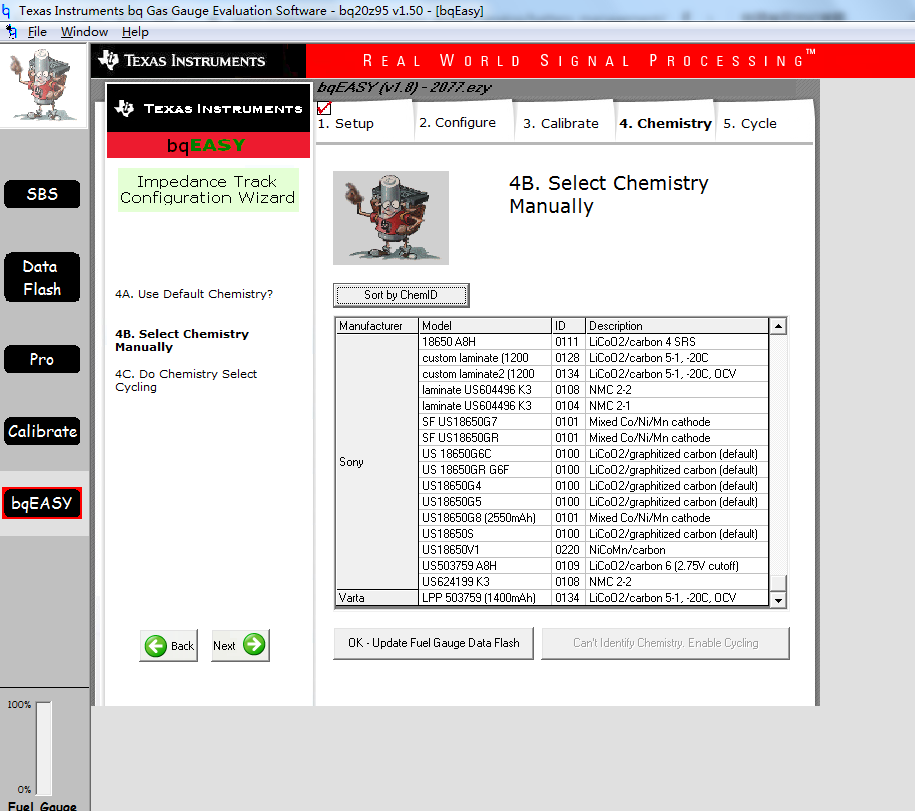Screen dimensions: 915x811
Task: Click the chemistry table scroll down arrow
Action: [x=778, y=599]
